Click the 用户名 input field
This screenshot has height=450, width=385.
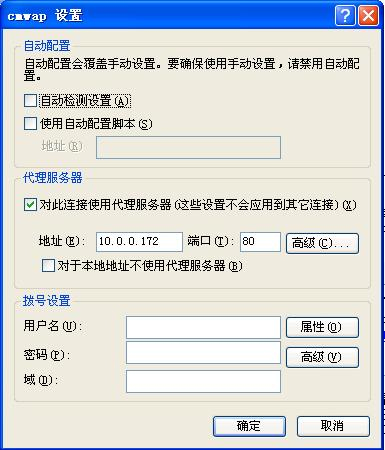[203, 327]
